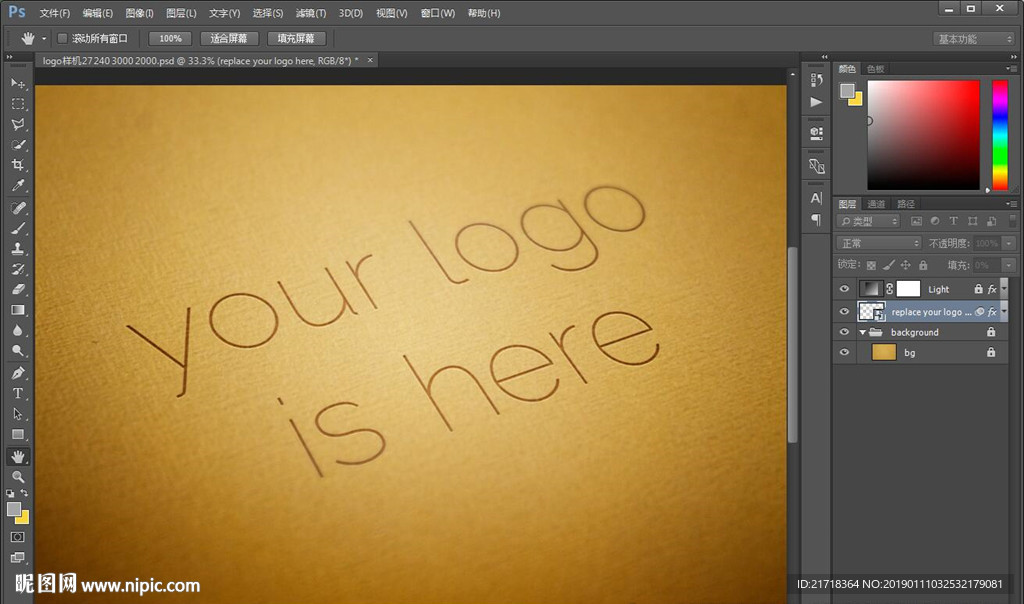Expand replace your logo layer effects
This screenshot has width=1024, height=604.
(x=1004, y=311)
